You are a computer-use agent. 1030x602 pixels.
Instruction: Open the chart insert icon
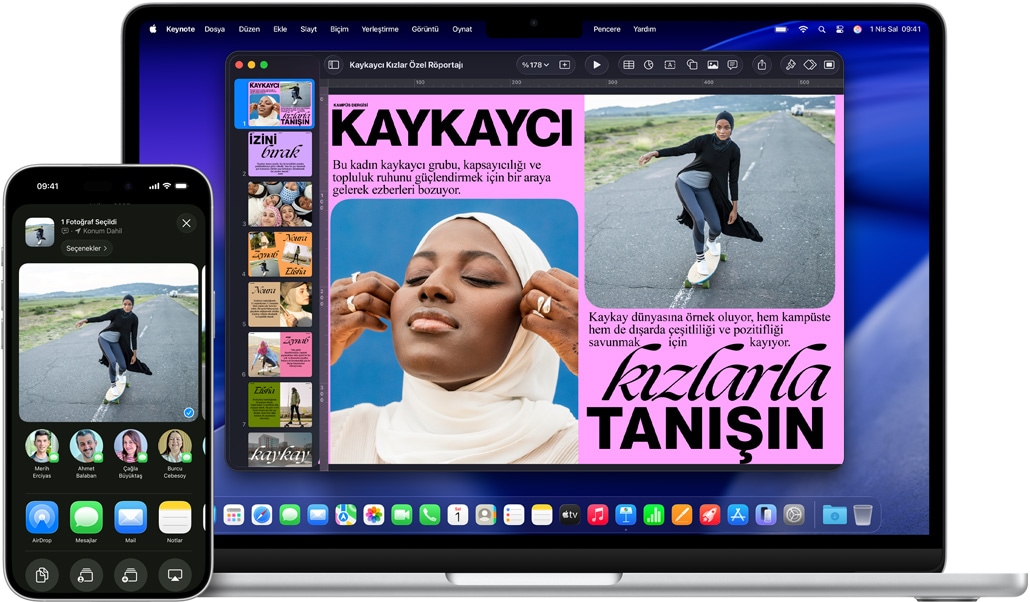tap(647, 64)
